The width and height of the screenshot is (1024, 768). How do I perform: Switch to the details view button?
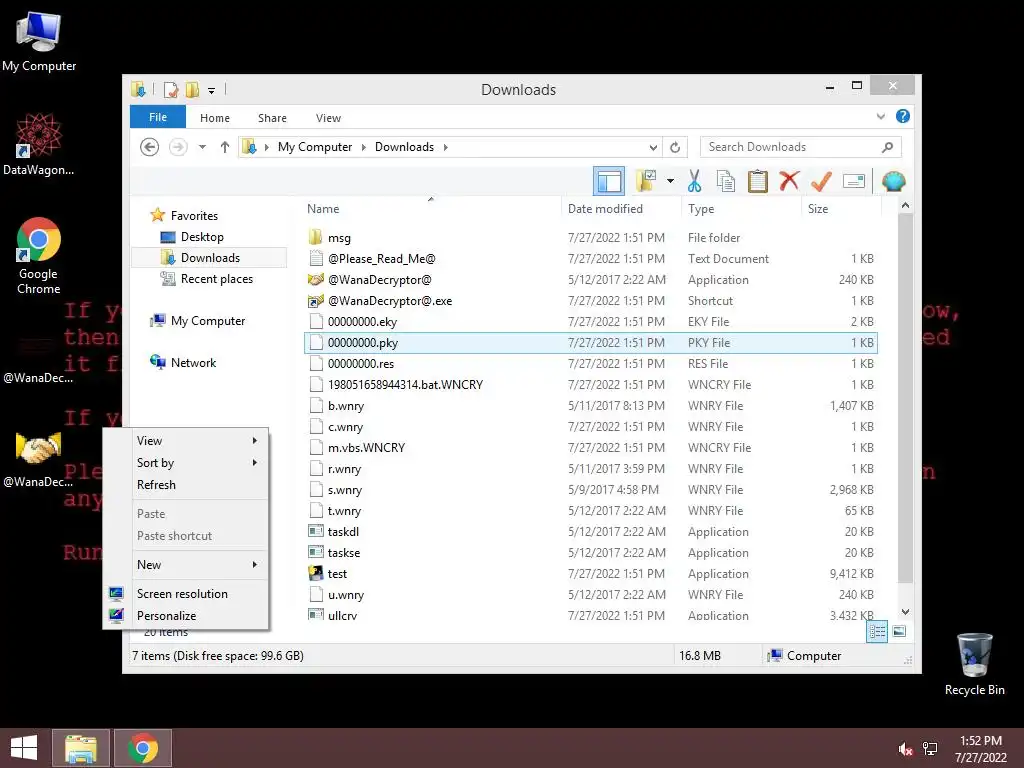click(877, 632)
